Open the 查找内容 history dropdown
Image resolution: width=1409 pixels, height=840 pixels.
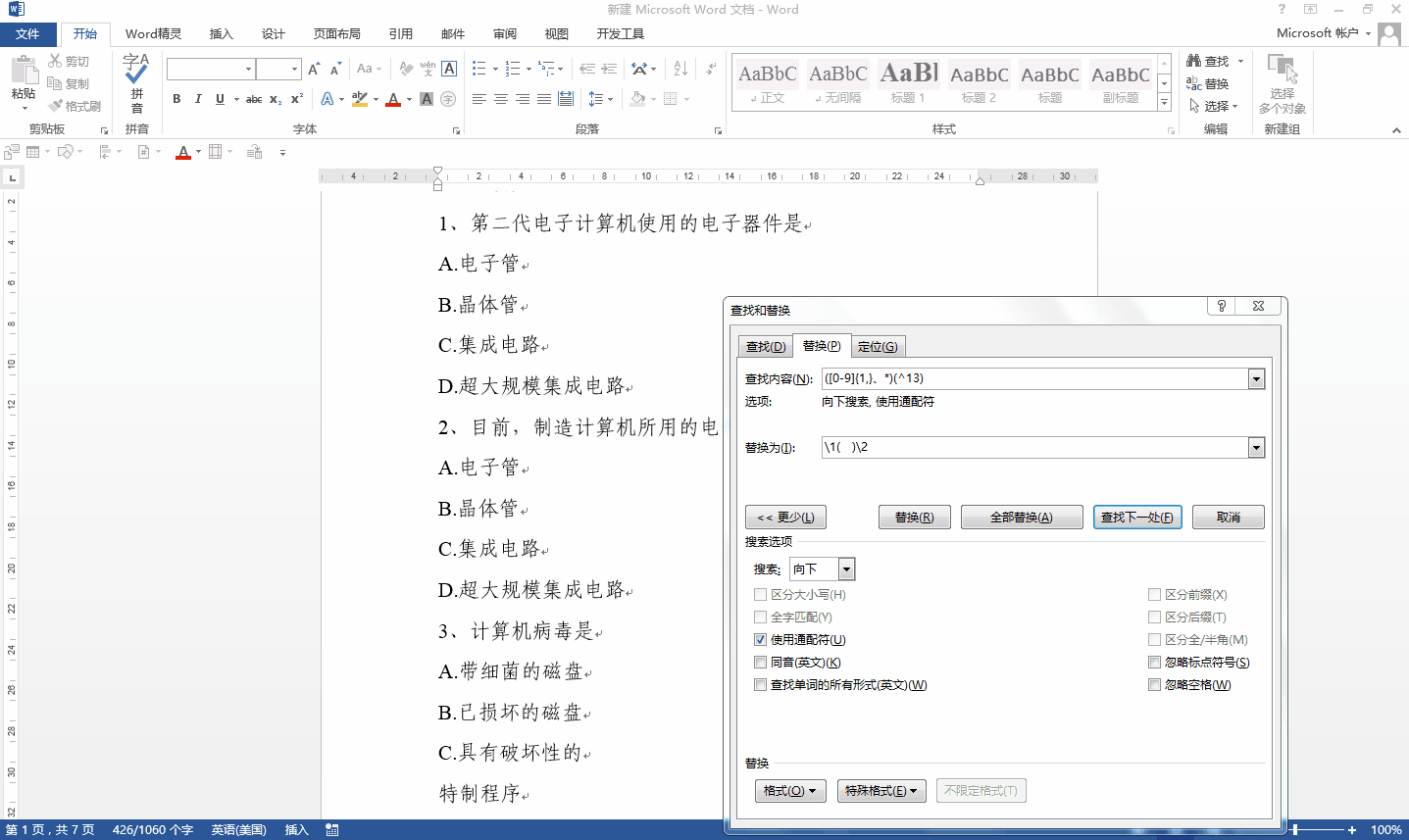coord(1256,379)
